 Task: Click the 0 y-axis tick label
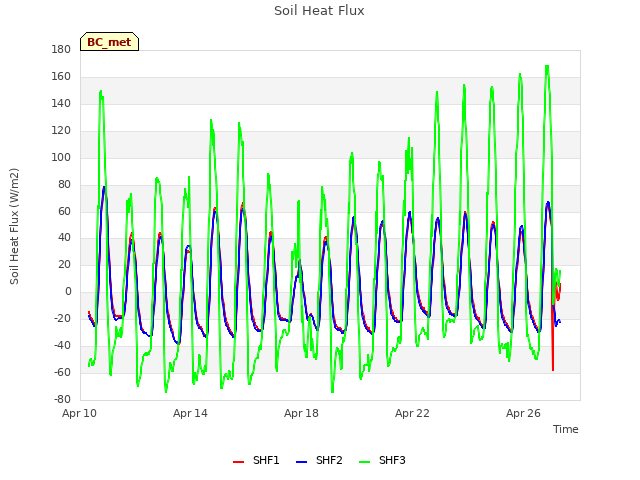pyautogui.click(x=68, y=291)
